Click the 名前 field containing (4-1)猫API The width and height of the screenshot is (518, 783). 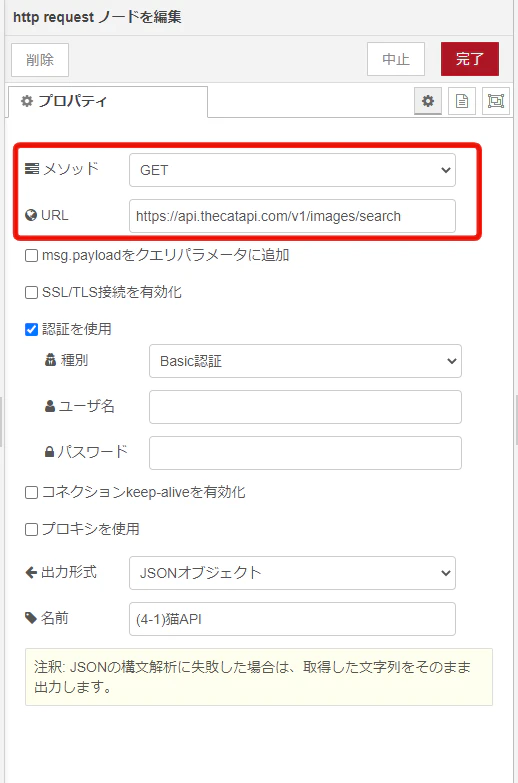[x=292, y=619]
